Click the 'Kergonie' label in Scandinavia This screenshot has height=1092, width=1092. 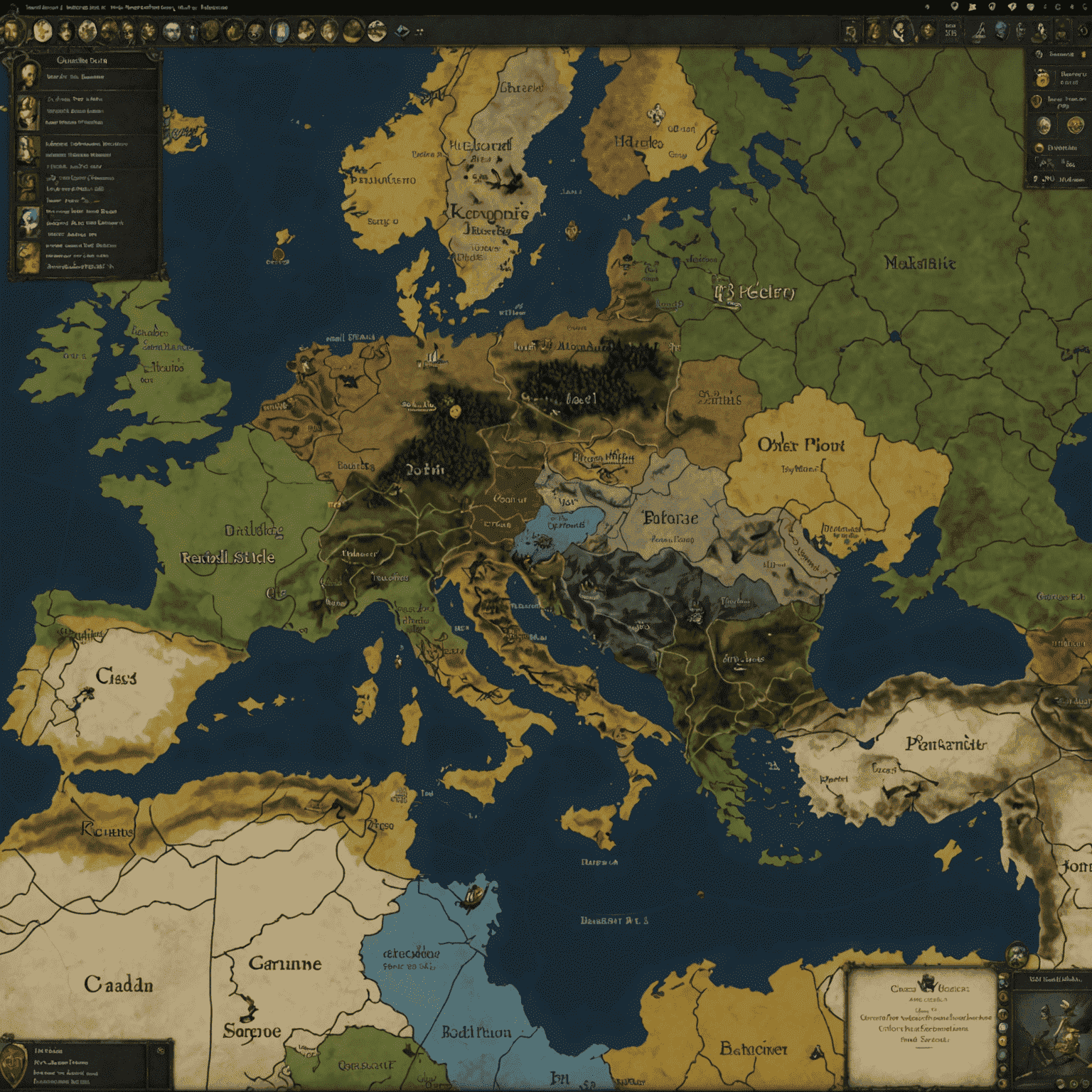pyautogui.click(x=489, y=213)
